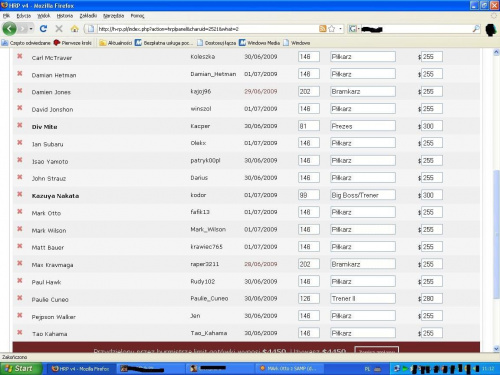This screenshot has height=375, width=500.
Task: Expand the address bar URL dropdown
Action: [340, 29]
